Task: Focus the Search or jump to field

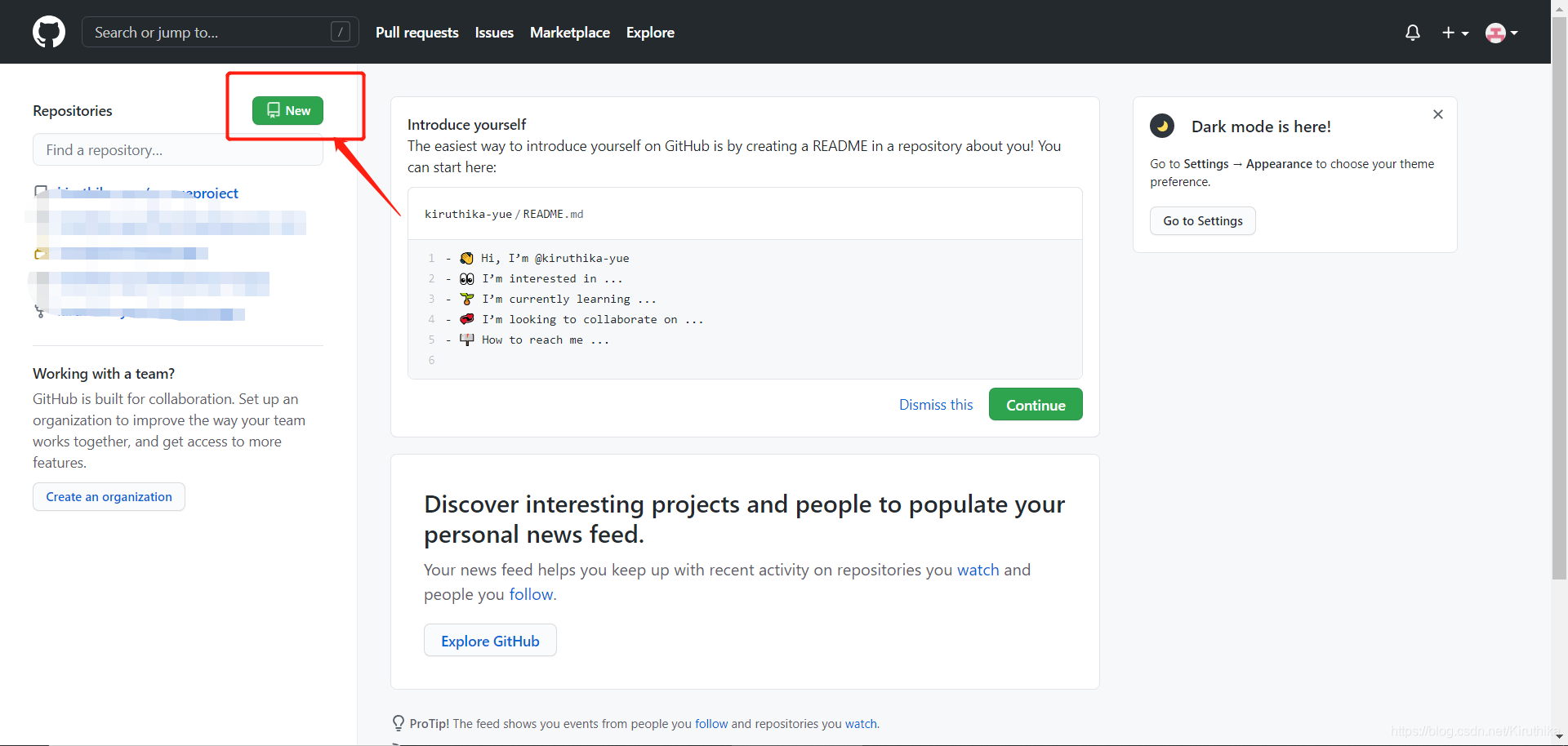Action: click(220, 32)
